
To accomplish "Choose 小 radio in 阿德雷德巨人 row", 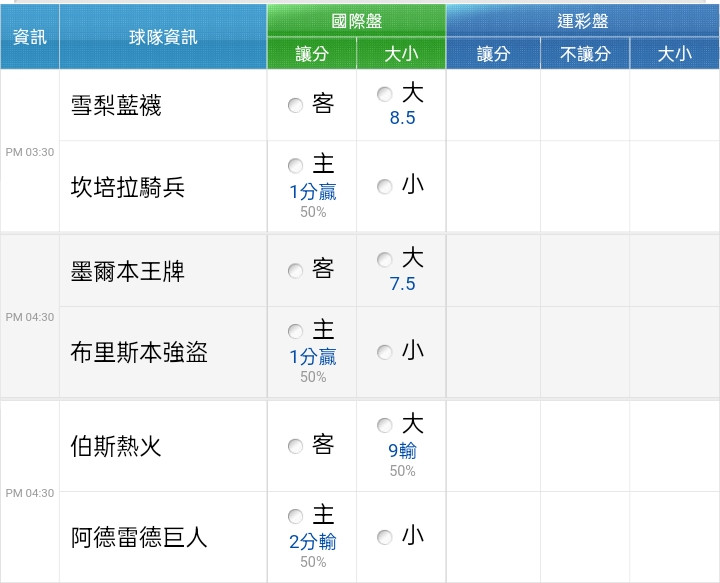I will point(385,537).
